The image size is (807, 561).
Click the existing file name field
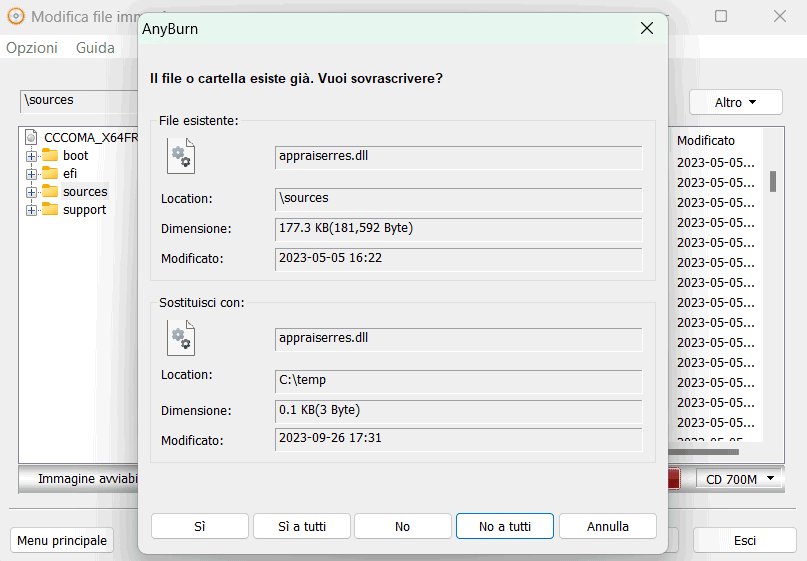point(459,157)
